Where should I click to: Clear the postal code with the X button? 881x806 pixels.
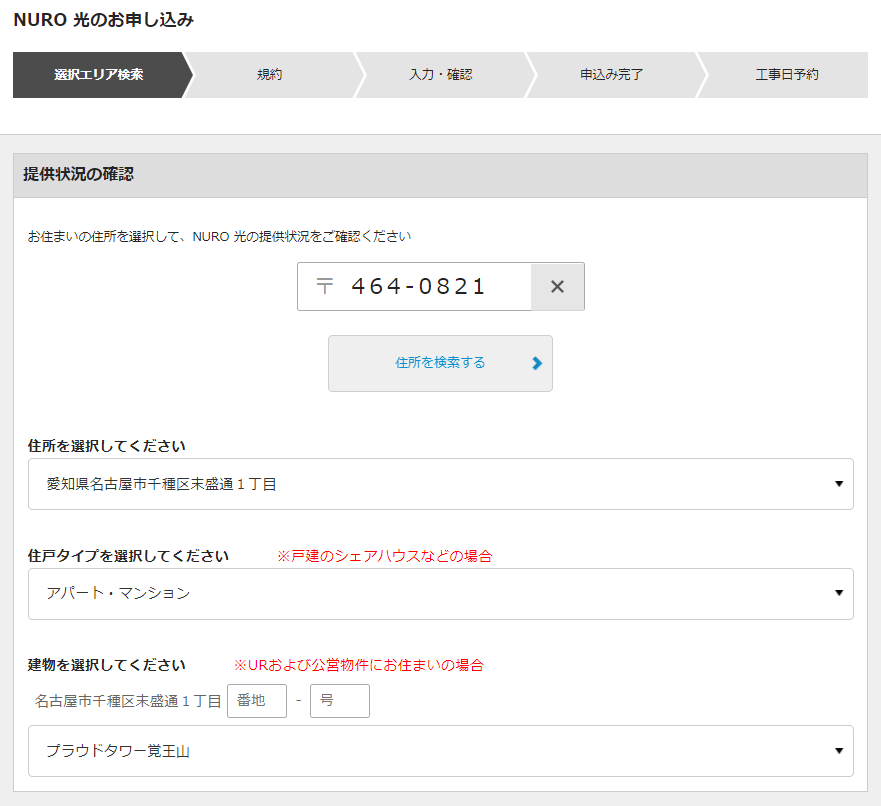[557, 286]
